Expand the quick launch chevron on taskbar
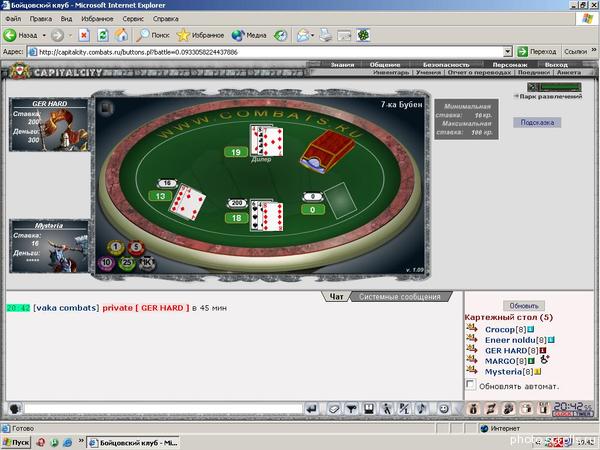Screen dimensions: 600x450 [81, 441]
